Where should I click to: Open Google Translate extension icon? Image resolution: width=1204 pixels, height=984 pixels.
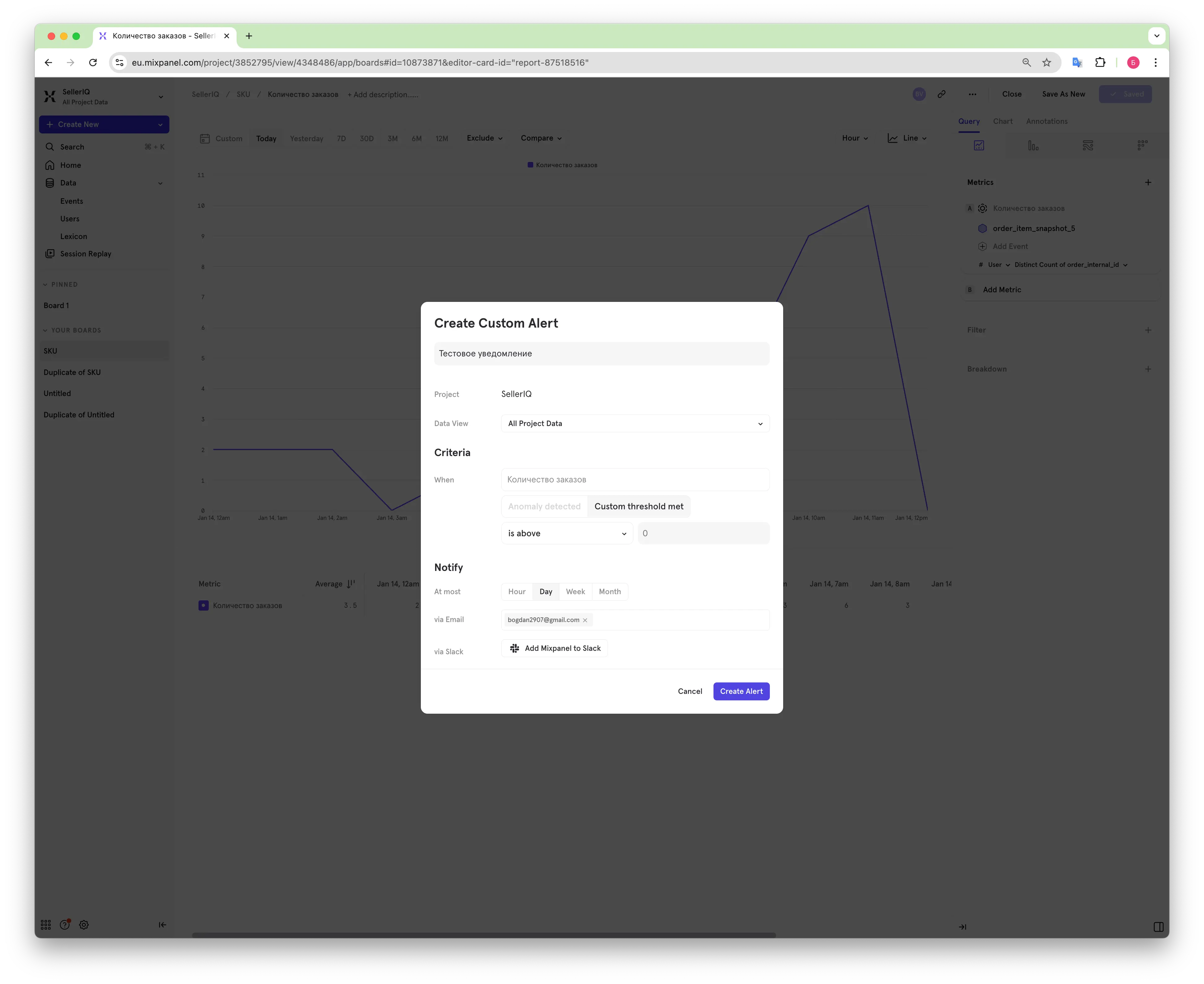pos(1077,62)
